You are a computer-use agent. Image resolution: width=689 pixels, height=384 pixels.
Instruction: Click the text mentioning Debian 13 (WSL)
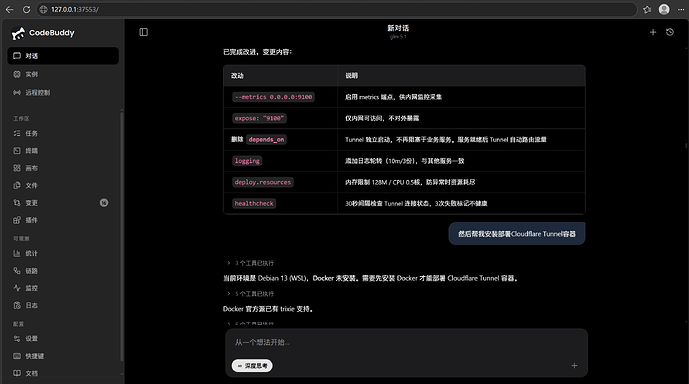[371, 279]
